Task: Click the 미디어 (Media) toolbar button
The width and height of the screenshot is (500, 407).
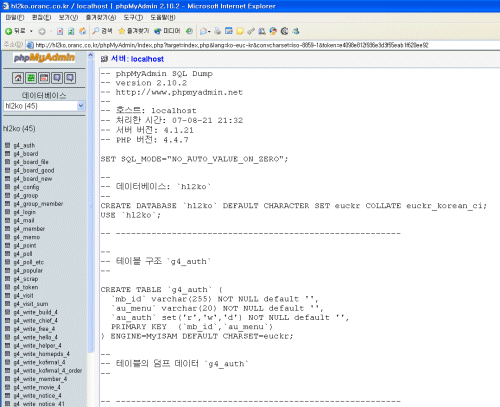Action: tap(167, 31)
